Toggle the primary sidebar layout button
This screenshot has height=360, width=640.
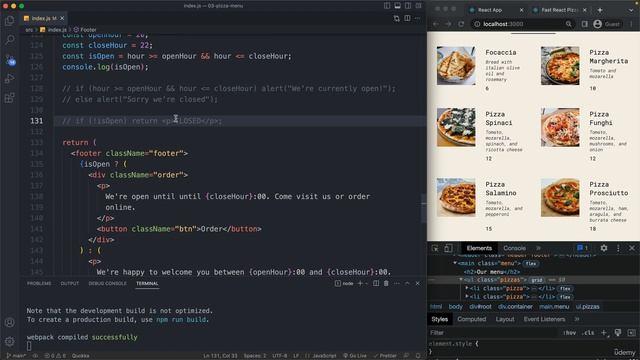click(387, 6)
